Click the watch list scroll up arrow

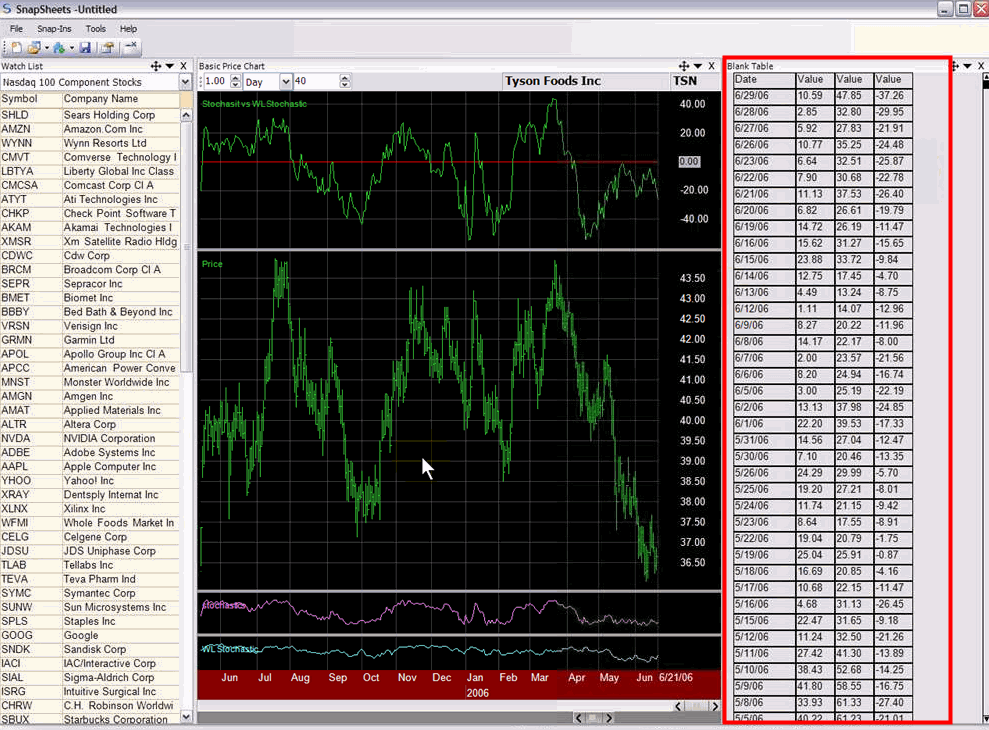click(186, 115)
